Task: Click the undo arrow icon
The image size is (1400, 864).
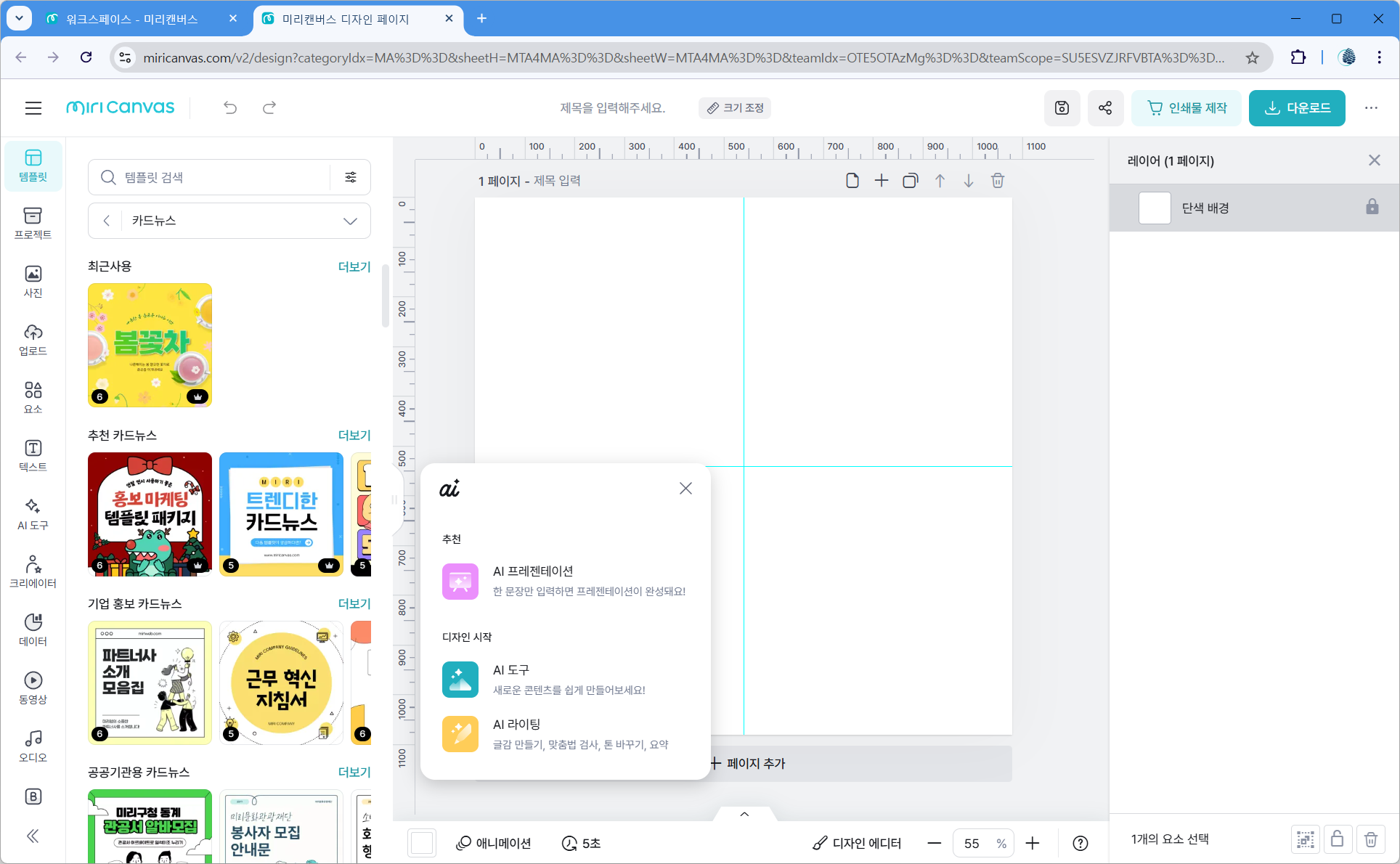Action: click(230, 108)
